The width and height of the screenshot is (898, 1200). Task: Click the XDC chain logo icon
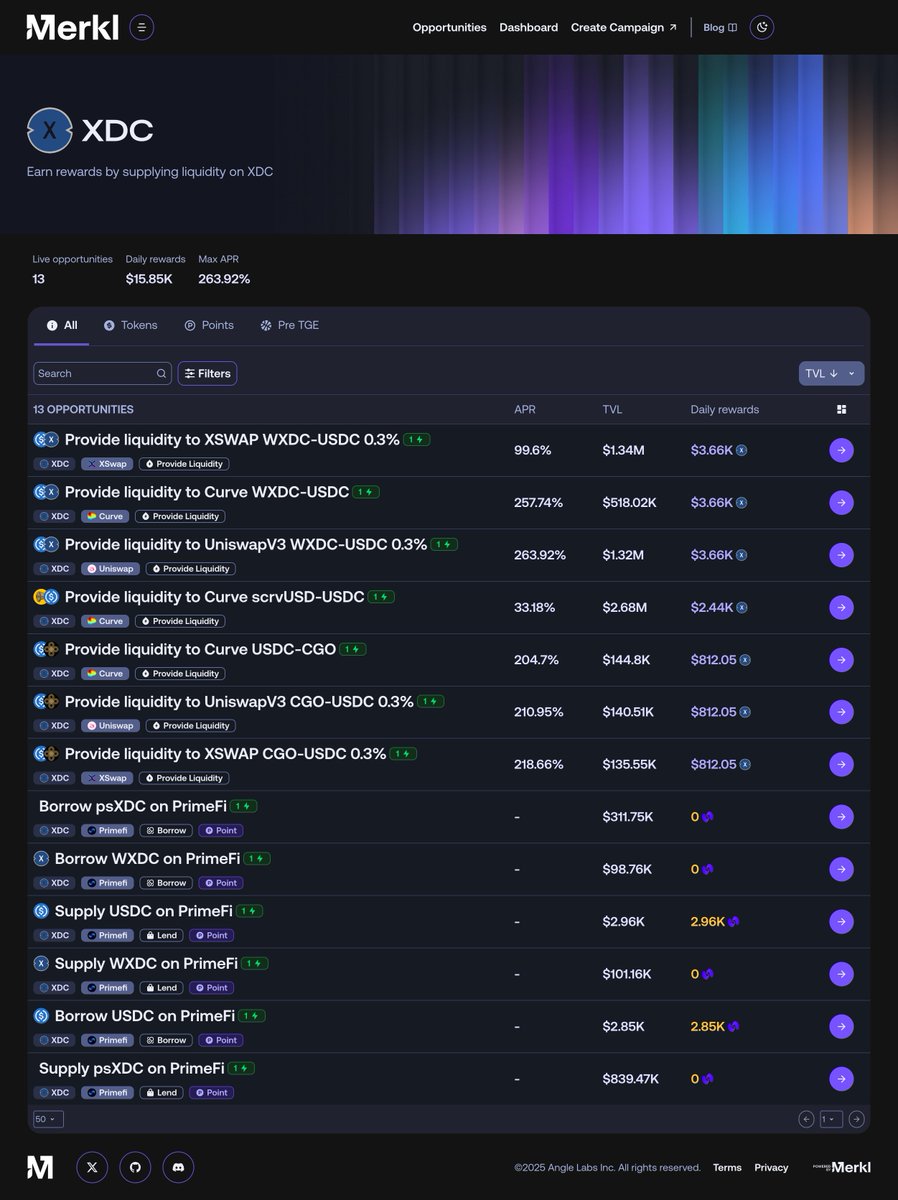pos(50,131)
